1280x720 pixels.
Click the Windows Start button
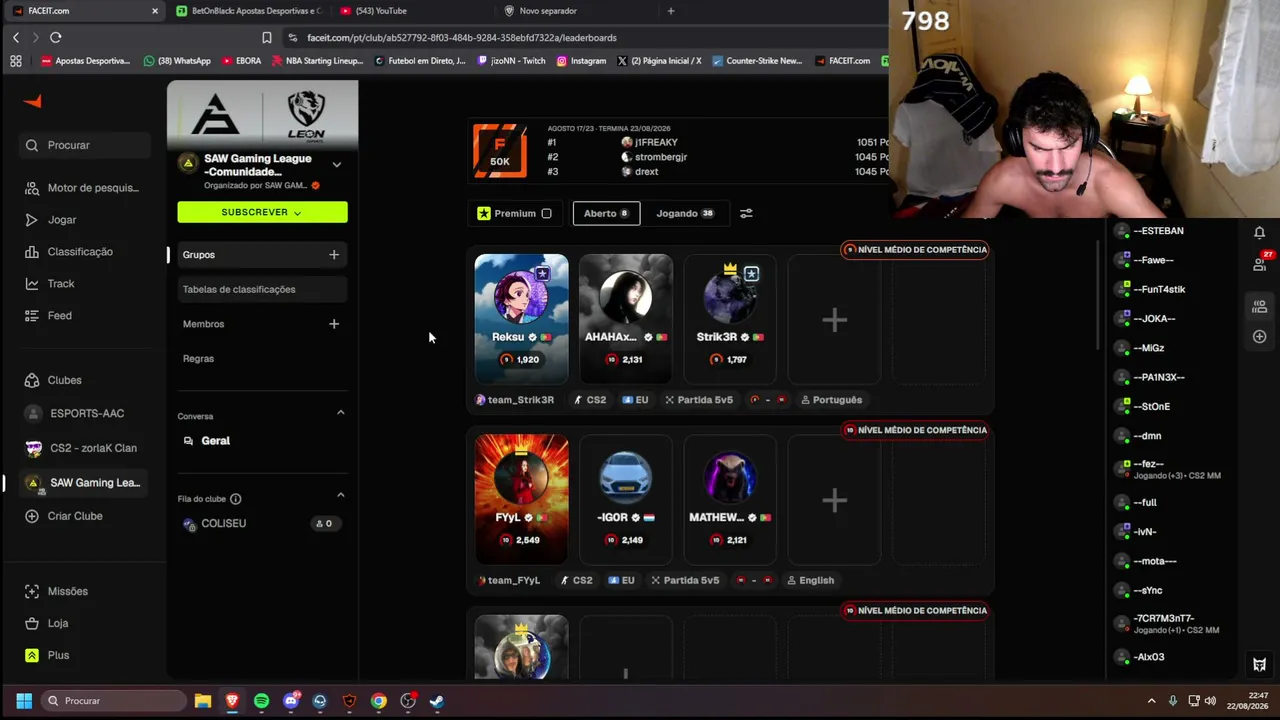(x=24, y=701)
